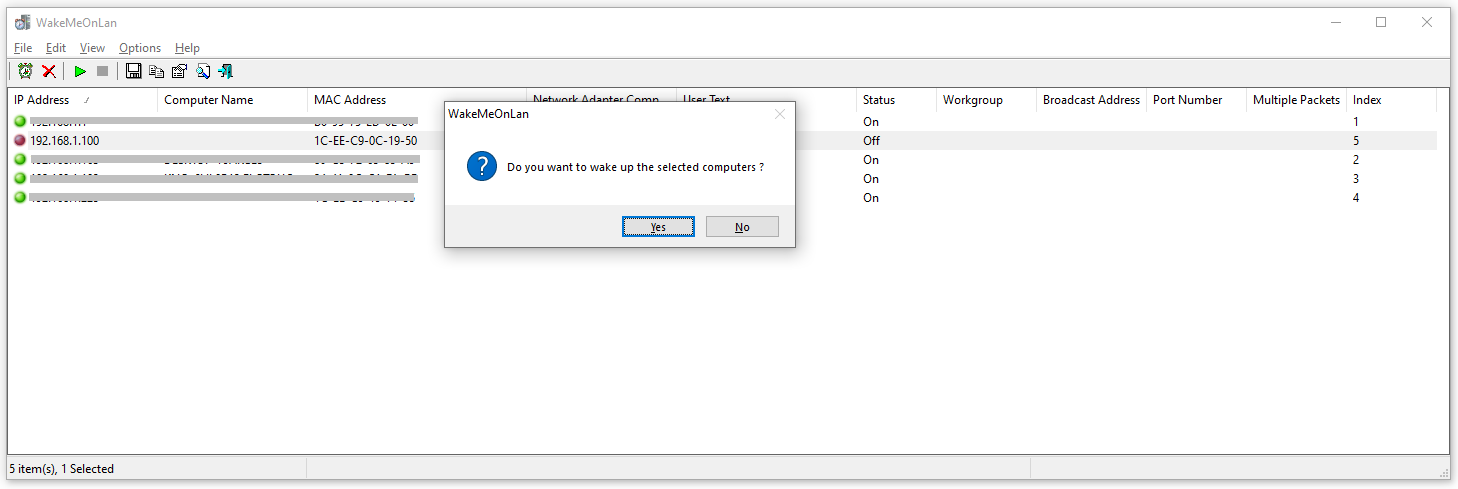
Task: Click the Port Number column header
Action: 1196,100
